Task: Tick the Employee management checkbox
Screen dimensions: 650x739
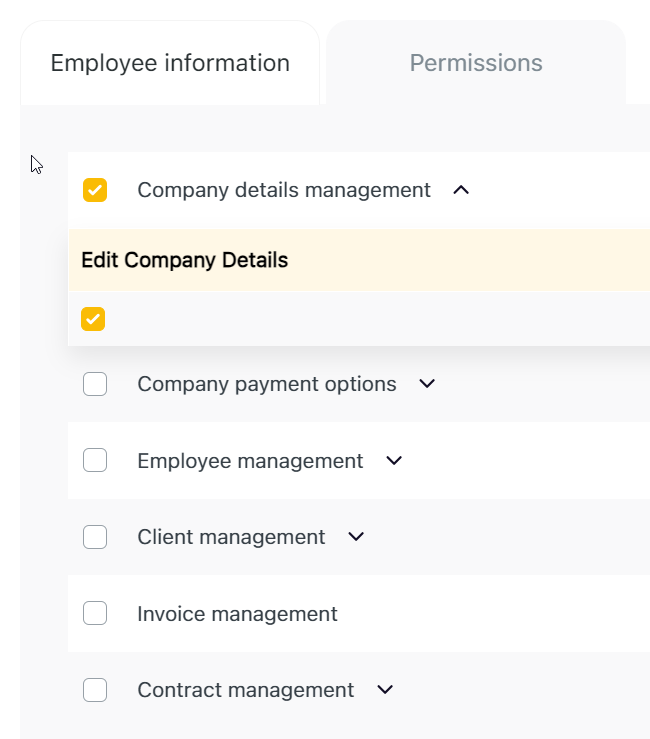Action: point(95,461)
